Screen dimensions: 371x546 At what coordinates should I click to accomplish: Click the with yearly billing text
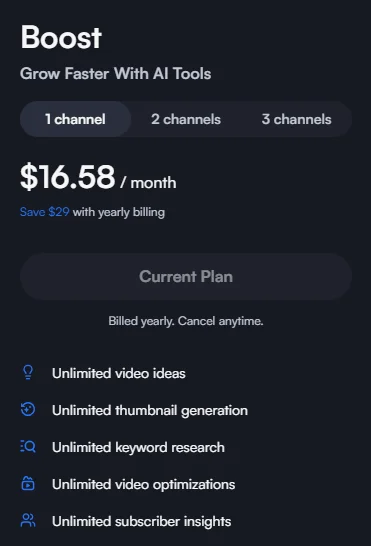click(x=119, y=212)
